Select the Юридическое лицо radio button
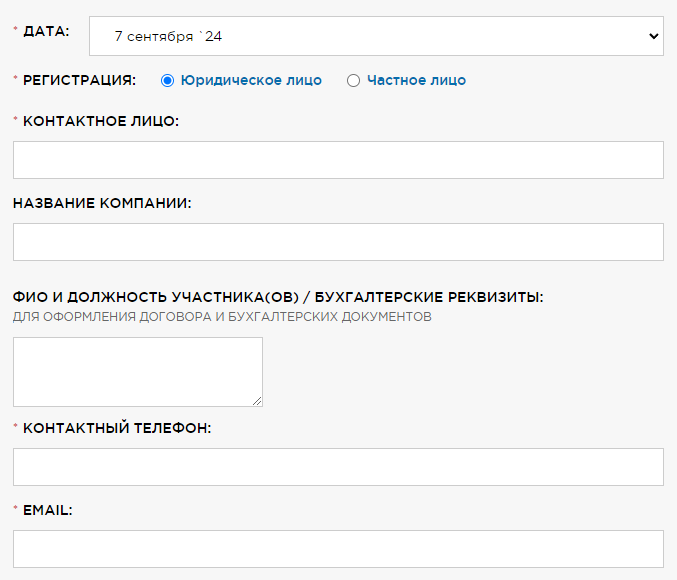 (x=168, y=81)
